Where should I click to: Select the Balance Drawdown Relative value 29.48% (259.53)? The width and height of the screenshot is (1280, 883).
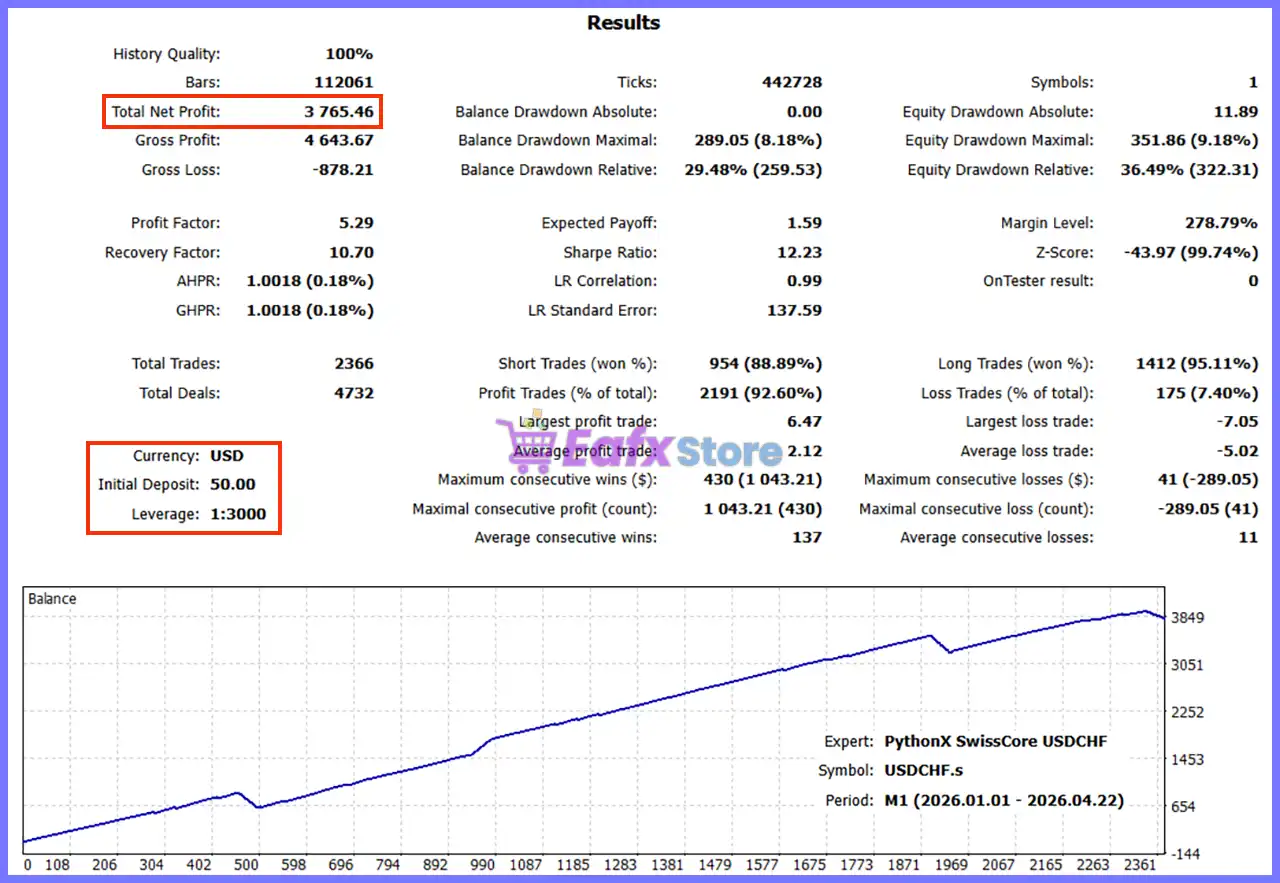click(753, 170)
